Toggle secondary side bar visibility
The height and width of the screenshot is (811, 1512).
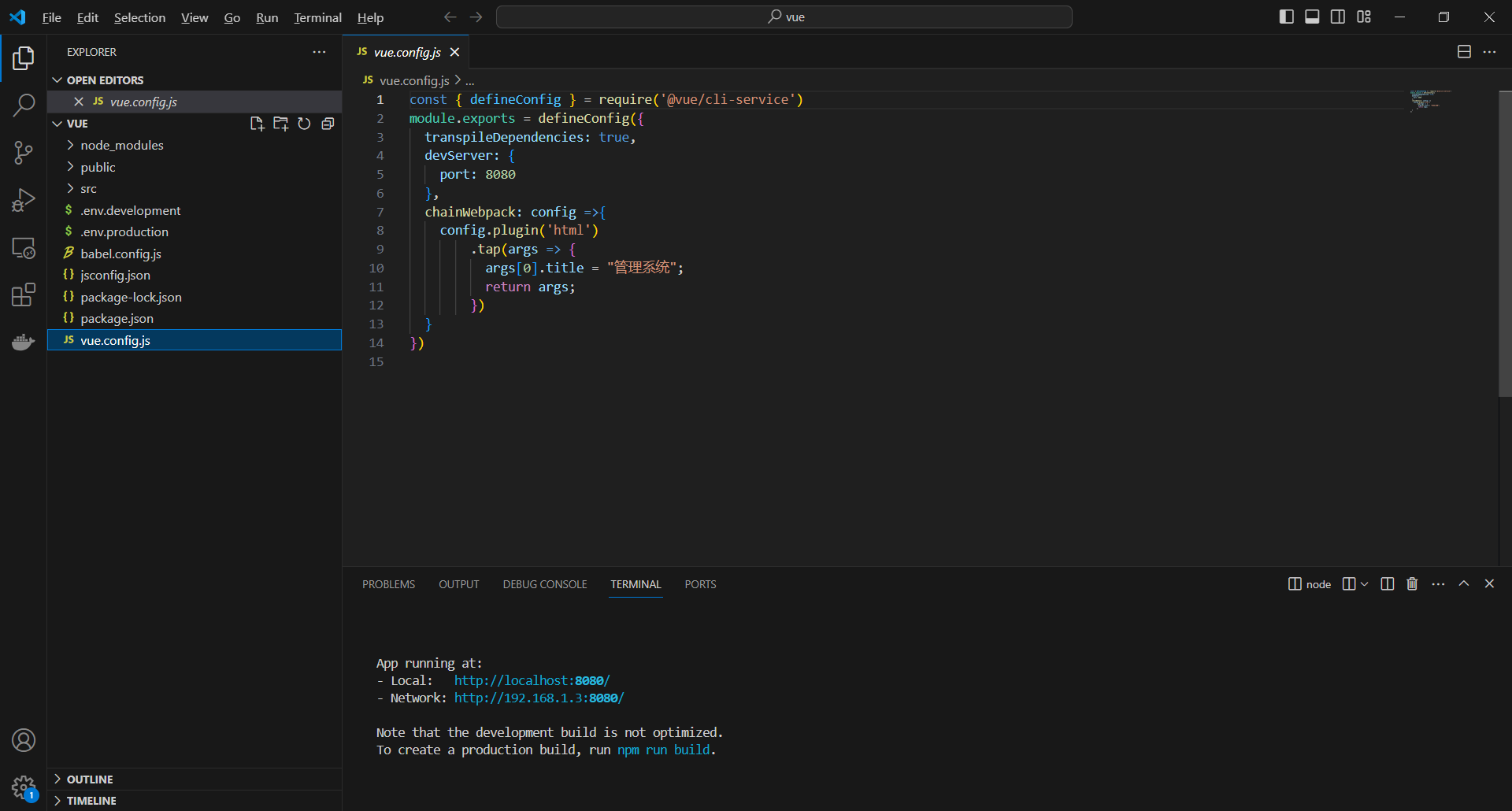pos(1338,17)
